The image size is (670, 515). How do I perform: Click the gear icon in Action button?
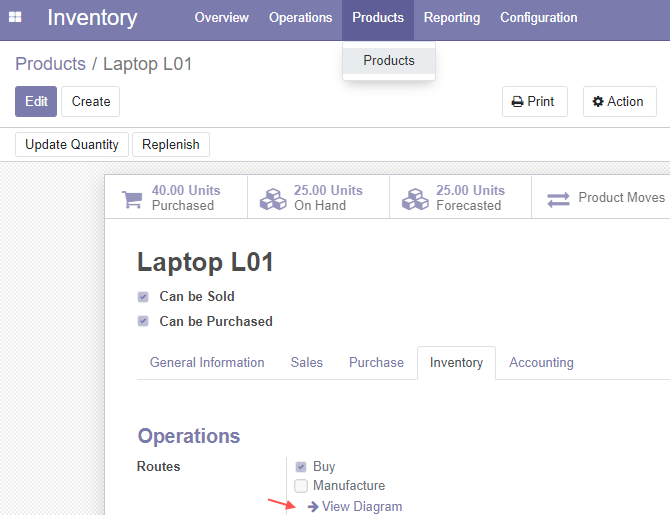598,101
